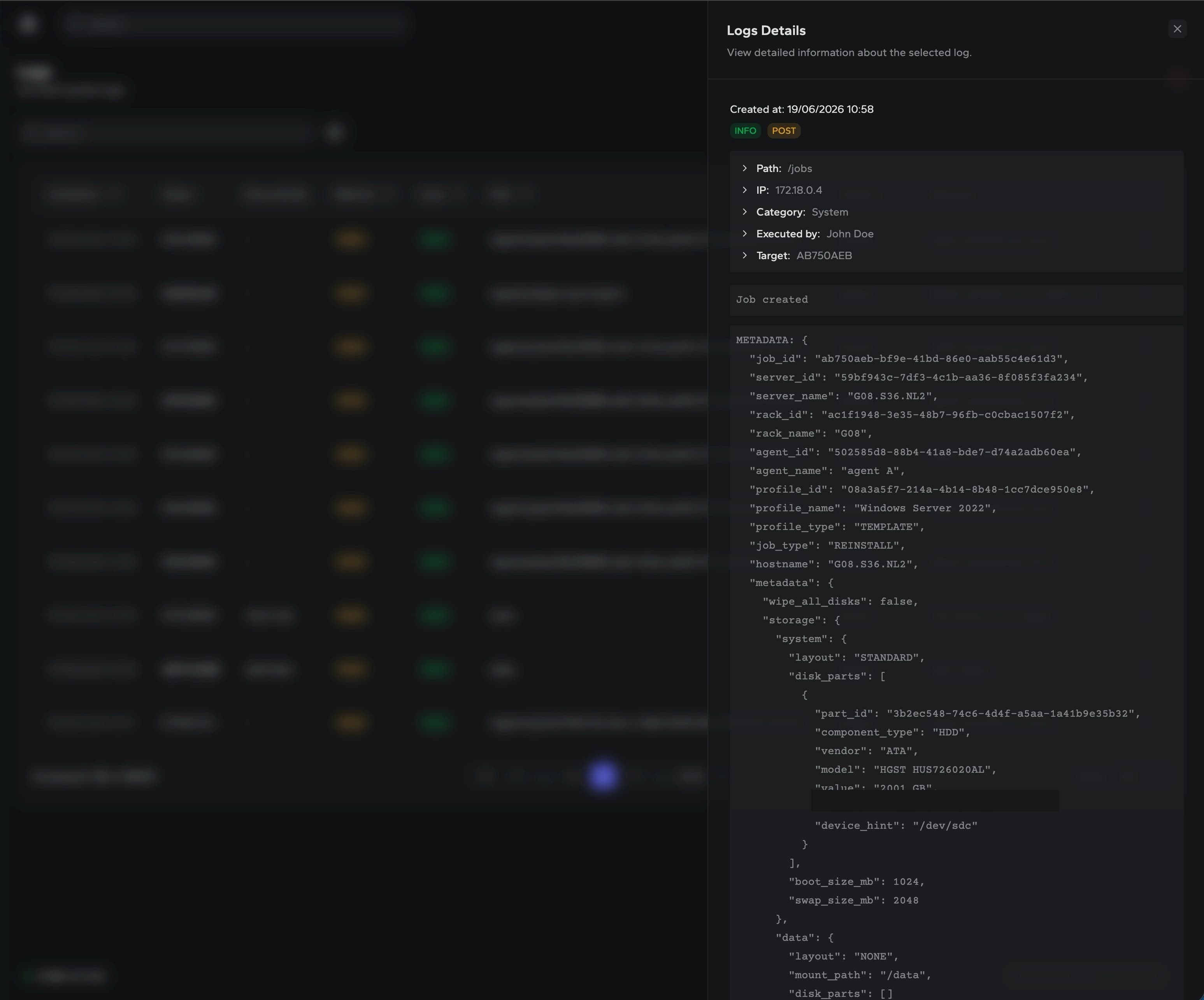
Task: Click the part_id line in metadata
Action: (x=978, y=713)
